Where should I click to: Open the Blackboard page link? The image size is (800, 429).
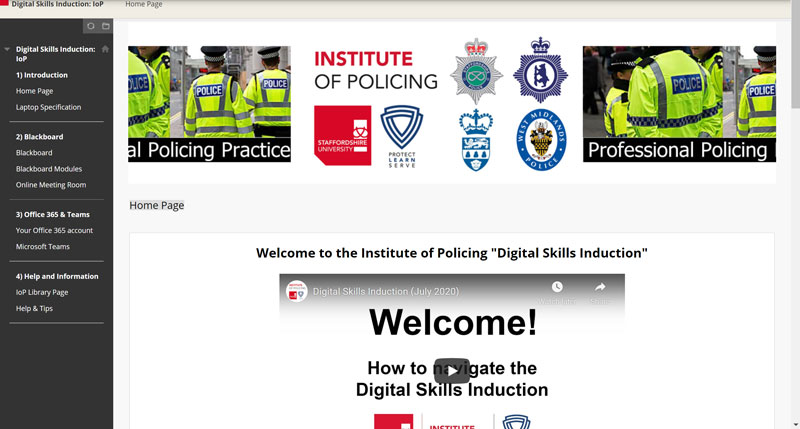coord(34,153)
